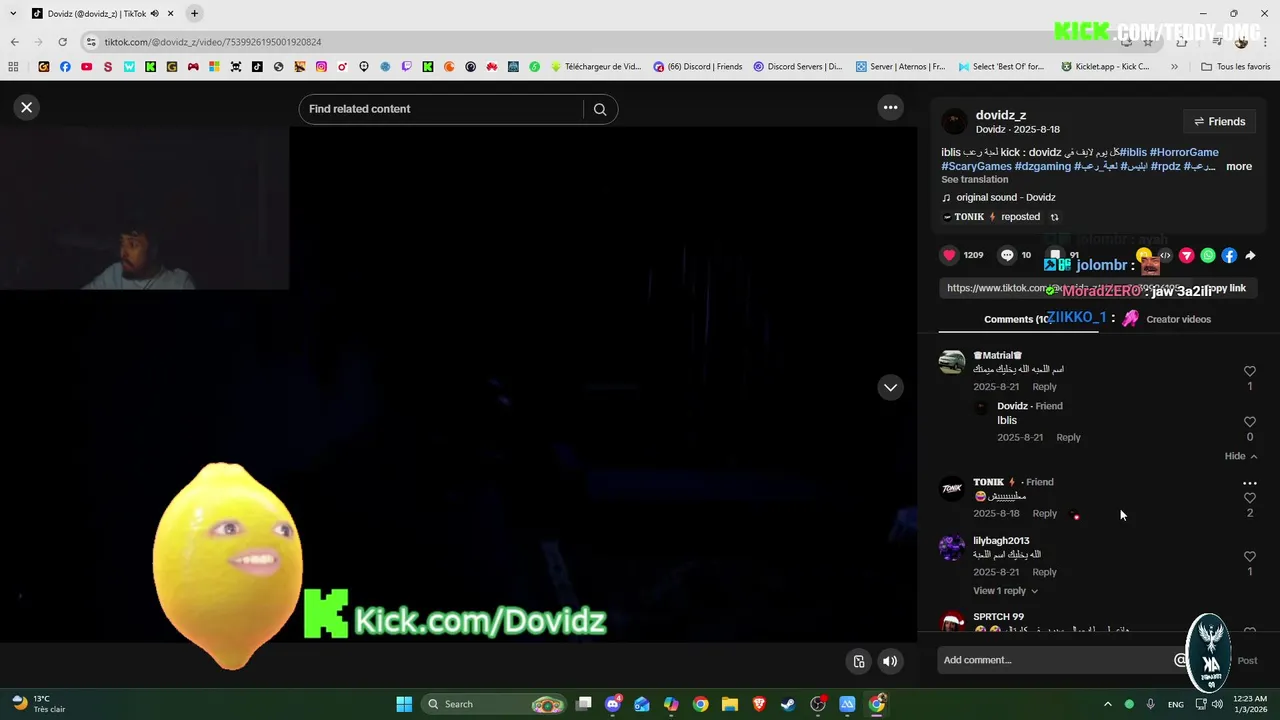Open the #ScaryGames hashtag
1280x720 pixels.
[x=976, y=166]
